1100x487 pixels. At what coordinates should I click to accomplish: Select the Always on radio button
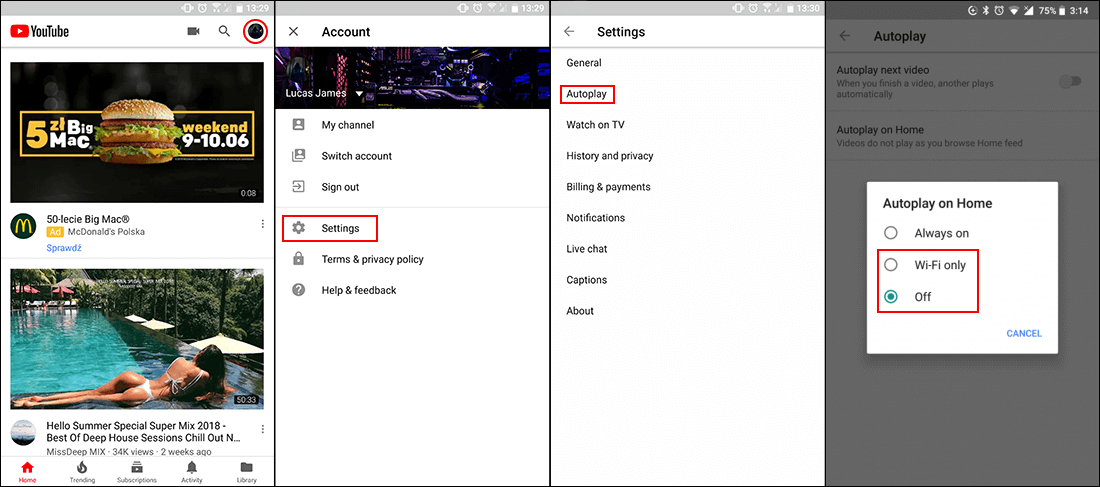[890, 233]
